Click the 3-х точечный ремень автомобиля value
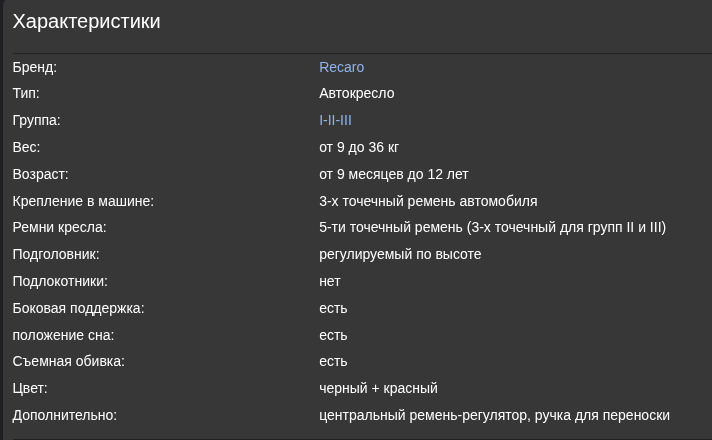This screenshot has width=712, height=440. (428, 201)
